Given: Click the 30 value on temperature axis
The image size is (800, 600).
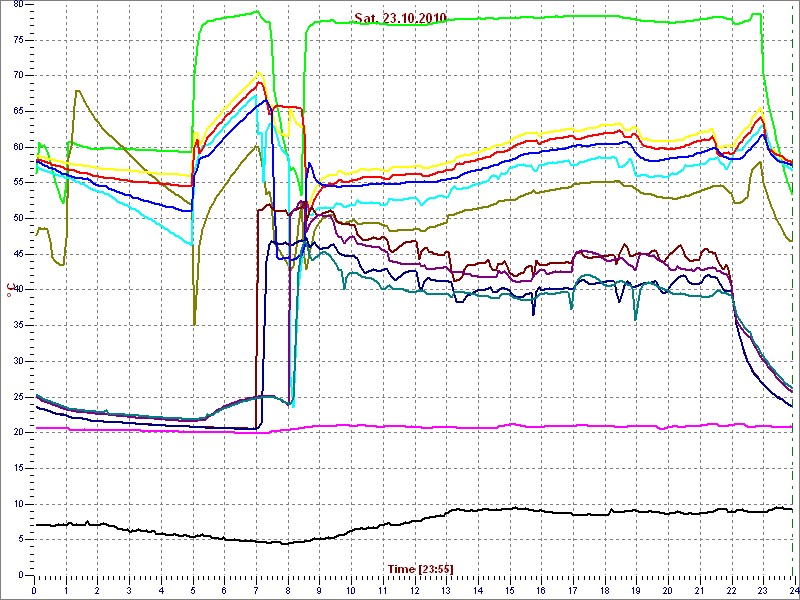Looking at the screenshot, I should [x=18, y=361].
